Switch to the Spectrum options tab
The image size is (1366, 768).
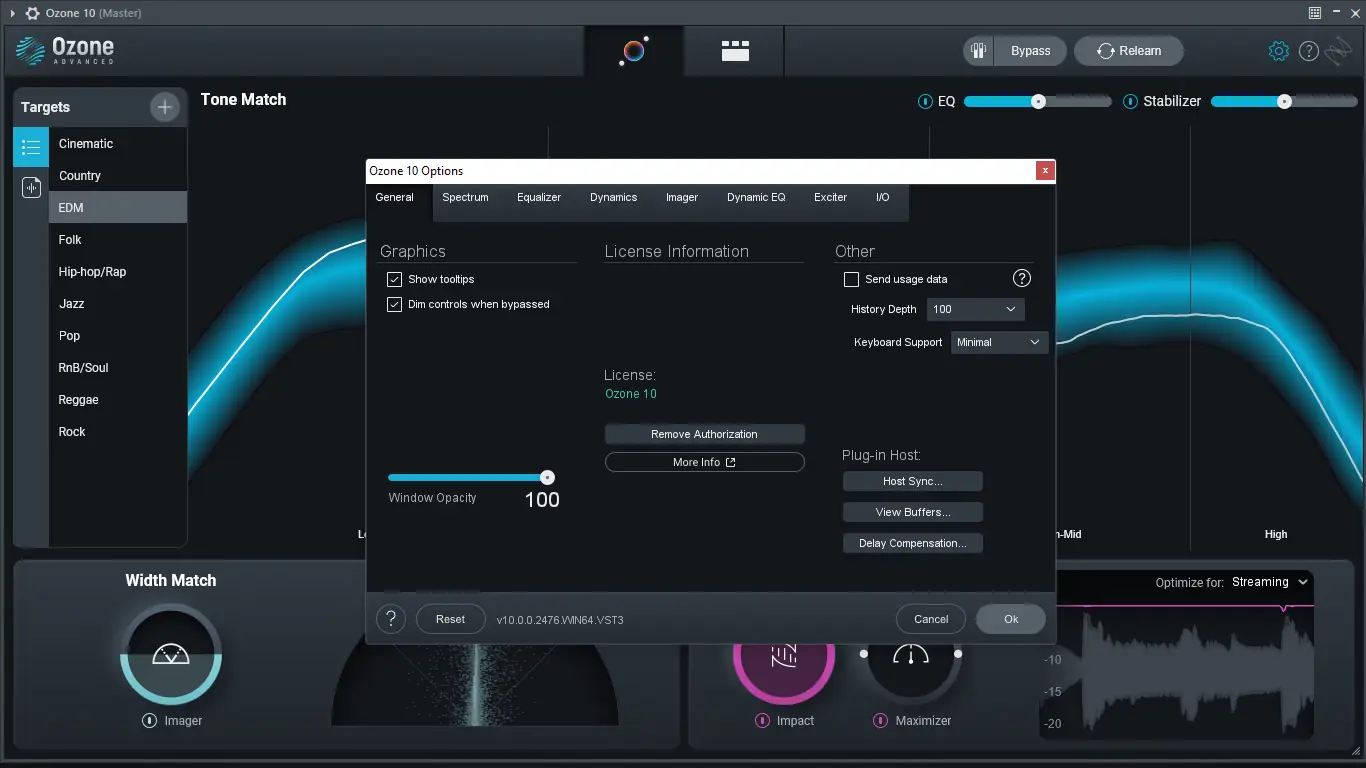(465, 197)
